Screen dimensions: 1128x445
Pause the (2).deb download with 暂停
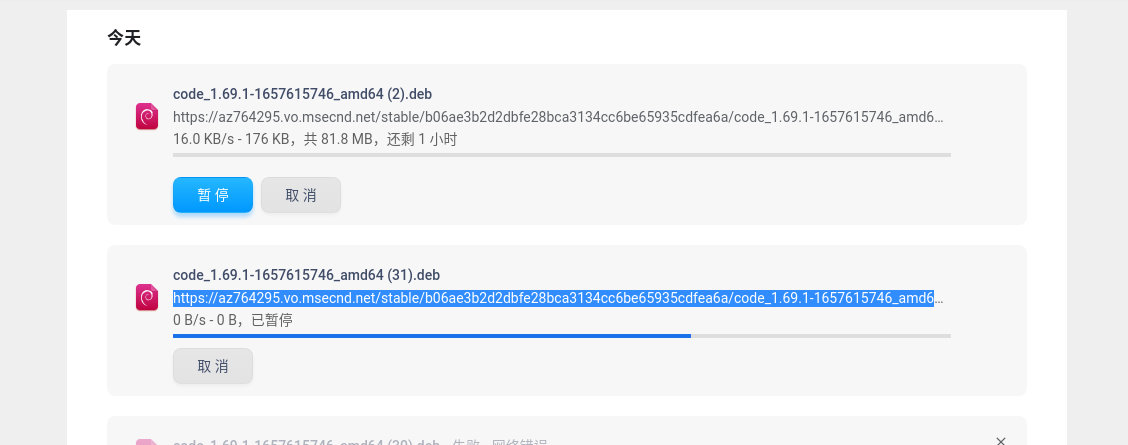click(x=213, y=195)
